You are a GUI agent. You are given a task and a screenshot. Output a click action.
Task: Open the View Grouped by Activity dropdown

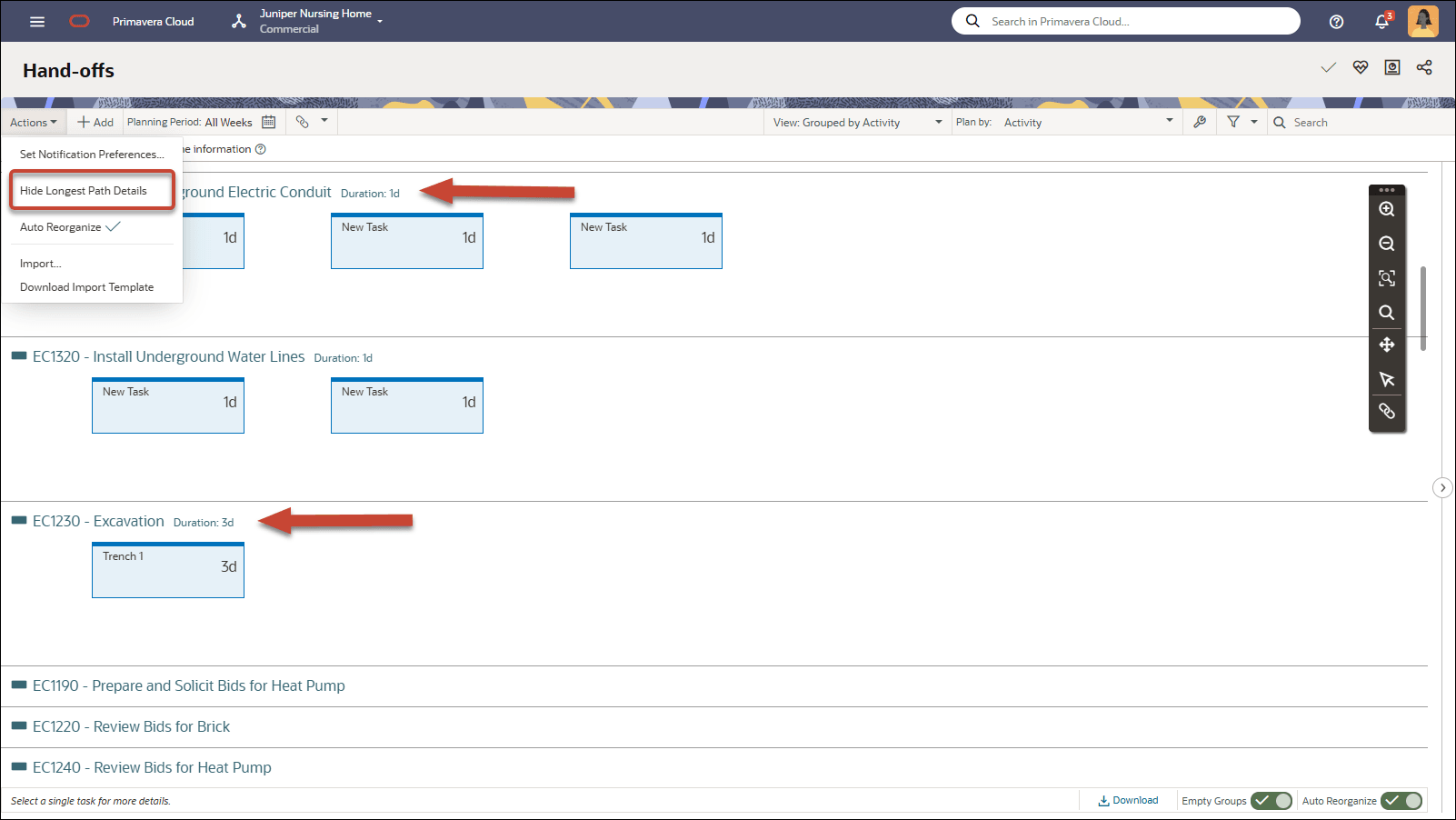point(857,123)
